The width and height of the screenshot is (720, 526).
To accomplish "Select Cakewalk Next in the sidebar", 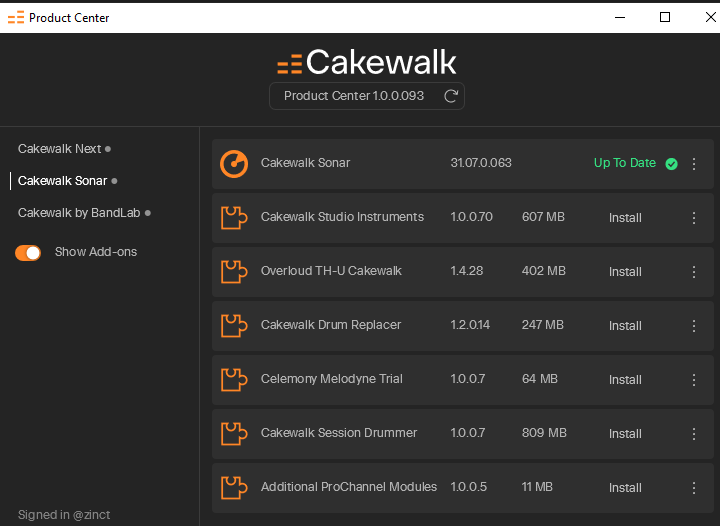I will pos(60,149).
